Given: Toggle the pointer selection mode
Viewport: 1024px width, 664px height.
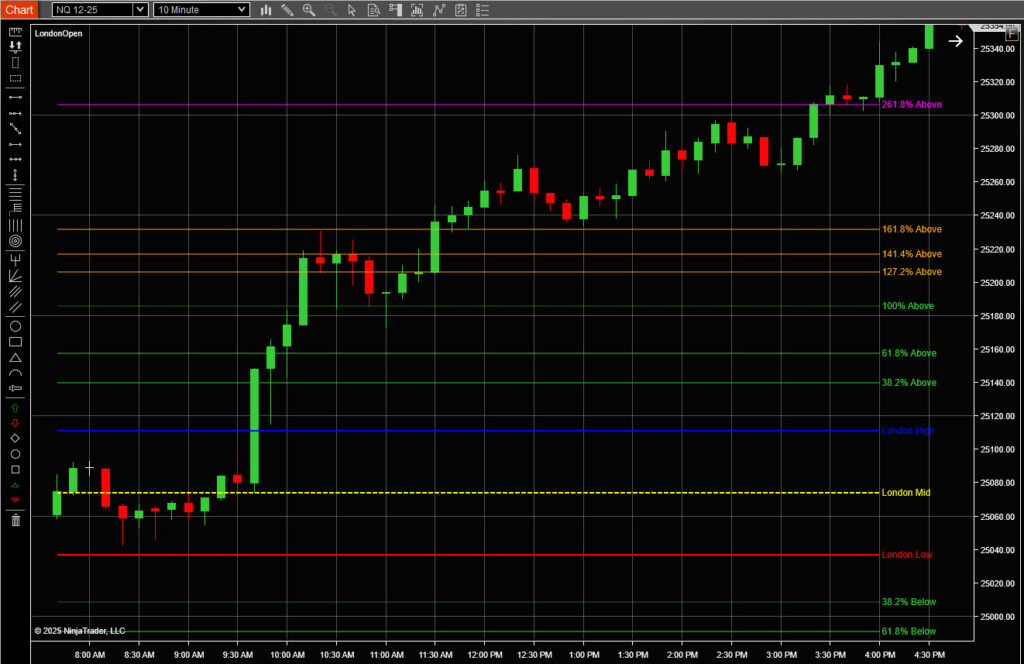Looking at the screenshot, I should pyautogui.click(x=351, y=10).
